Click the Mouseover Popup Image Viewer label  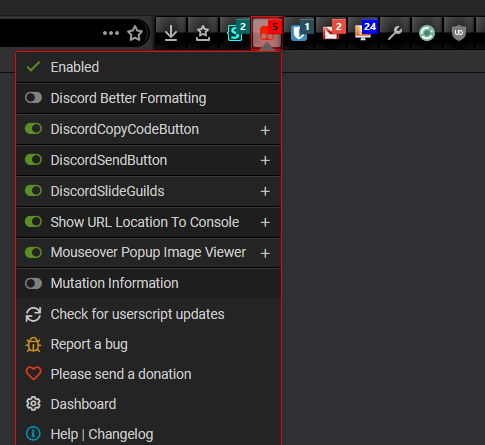point(148,253)
